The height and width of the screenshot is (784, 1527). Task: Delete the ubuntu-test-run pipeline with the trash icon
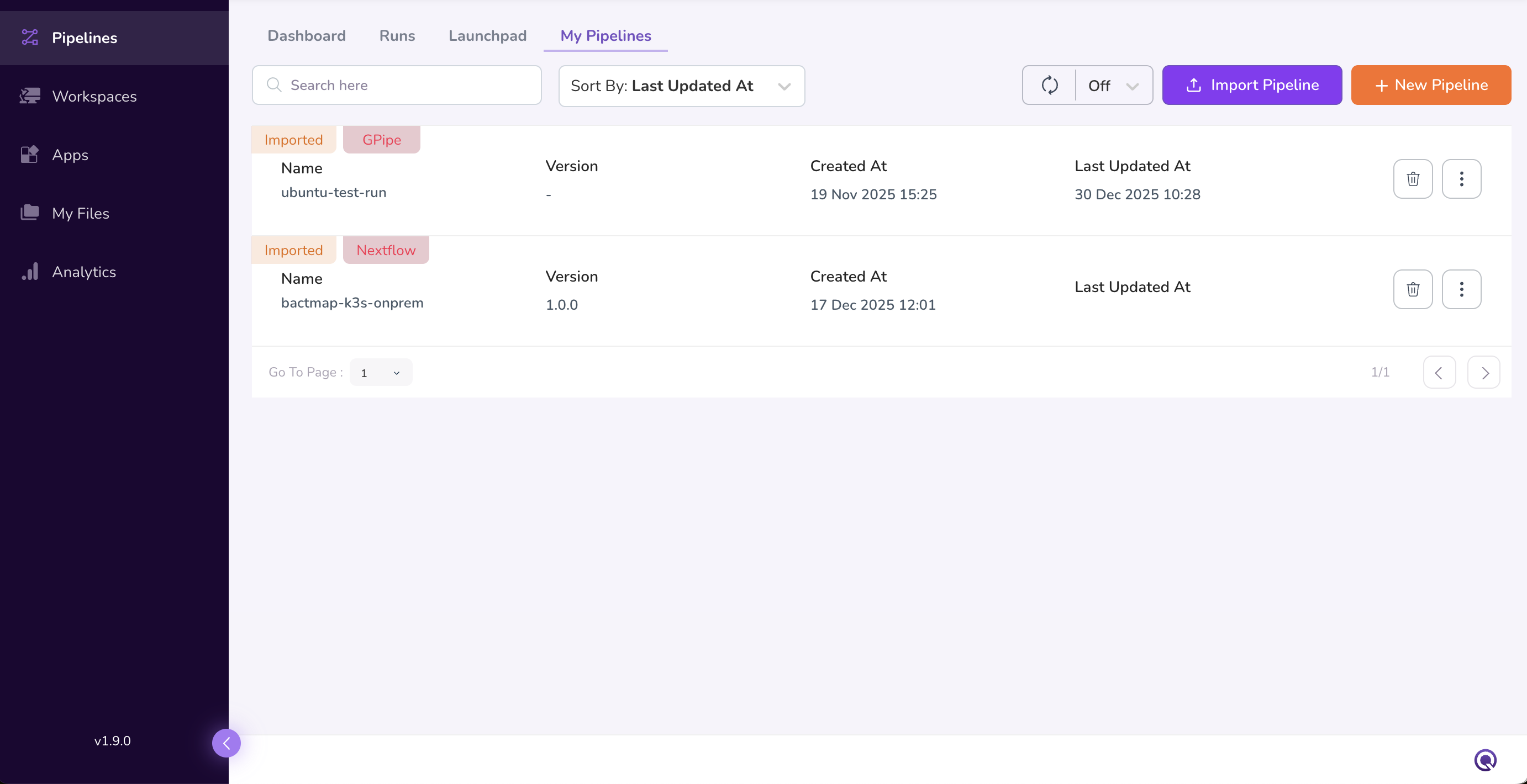[1413, 179]
